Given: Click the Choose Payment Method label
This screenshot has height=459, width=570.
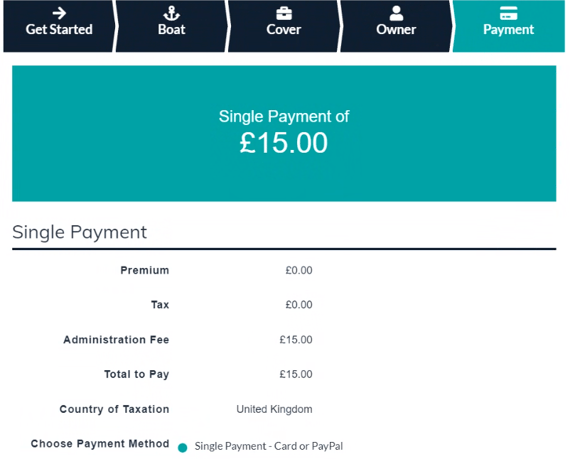Looking at the screenshot, I should [100, 444].
